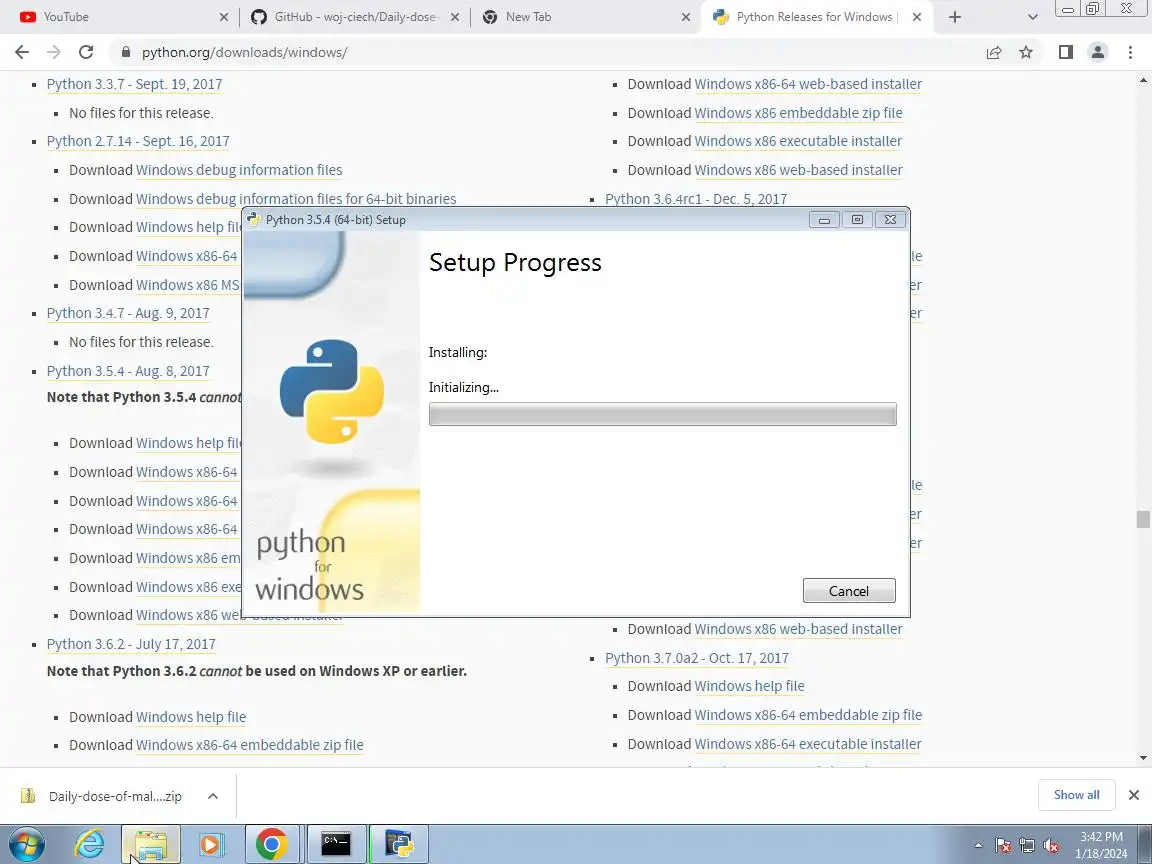This screenshot has height=864, width=1152.
Task: Download Windows help file under Python 3.7.0a2
Action: tap(749, 686)
